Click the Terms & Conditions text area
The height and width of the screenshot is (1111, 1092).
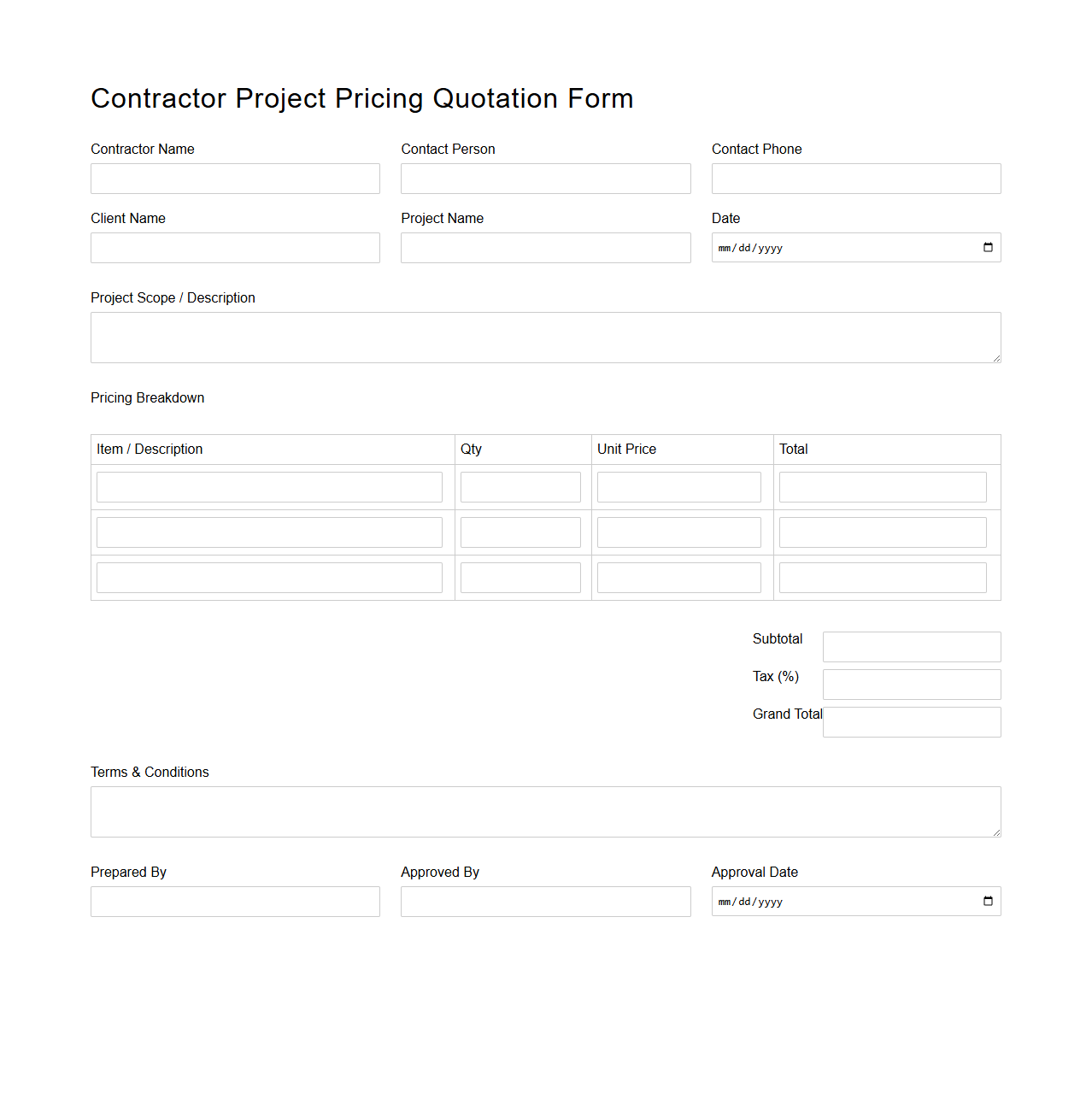[x=545, y=811]
